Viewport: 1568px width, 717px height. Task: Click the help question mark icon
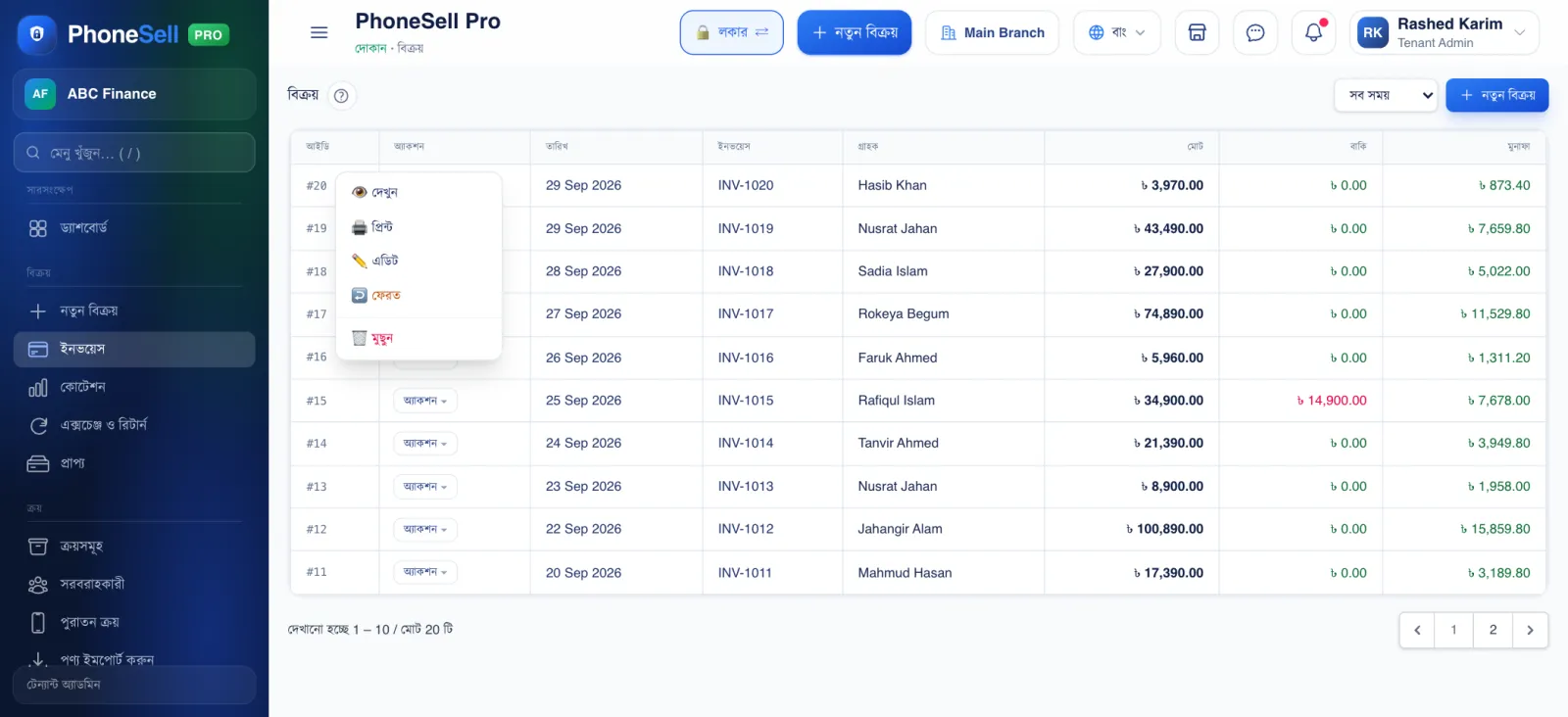pos(341,95)
